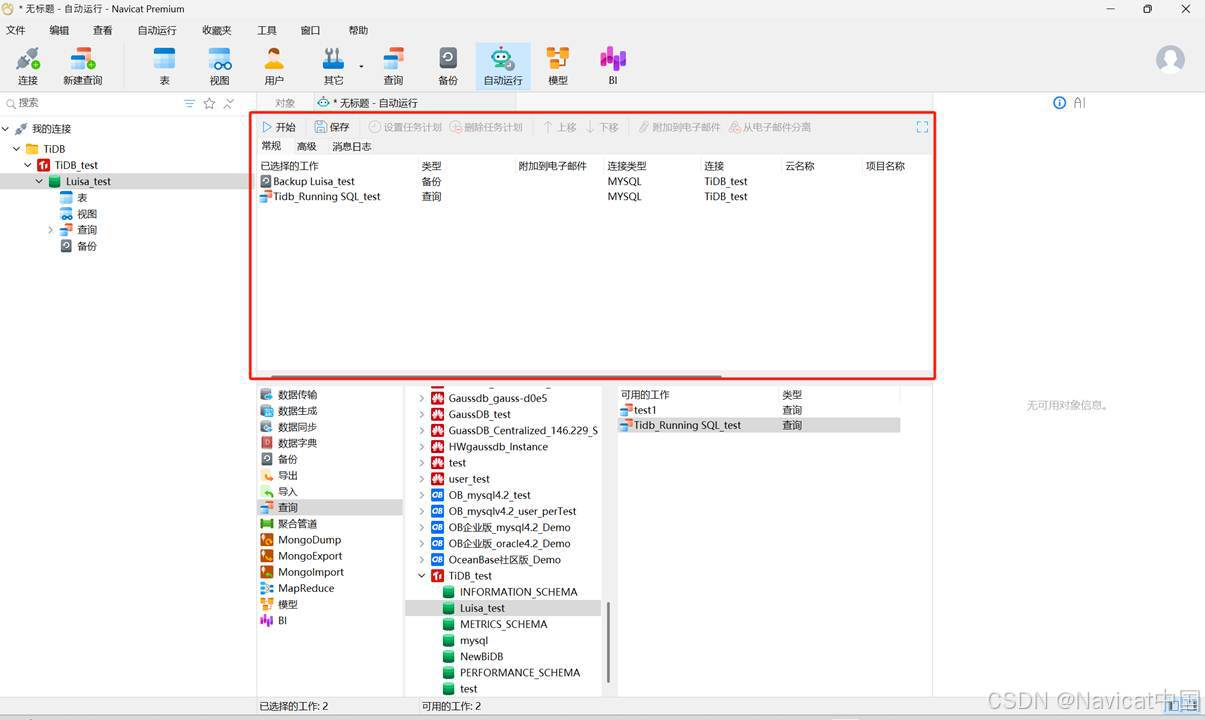1205x720 pixels.
Task: Collapse Luisa_test database in left sidebar
Action: click(40, 181)
